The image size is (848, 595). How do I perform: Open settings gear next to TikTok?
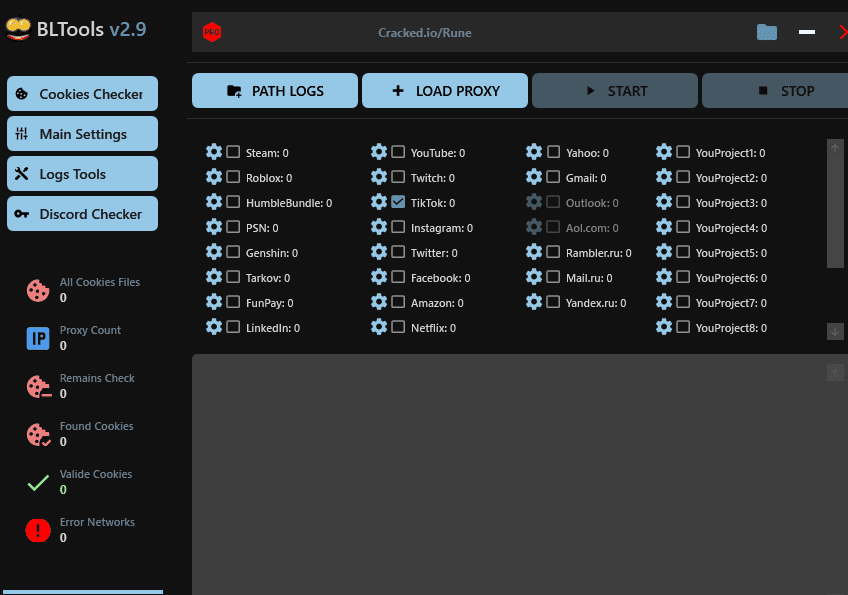(381, 202)
